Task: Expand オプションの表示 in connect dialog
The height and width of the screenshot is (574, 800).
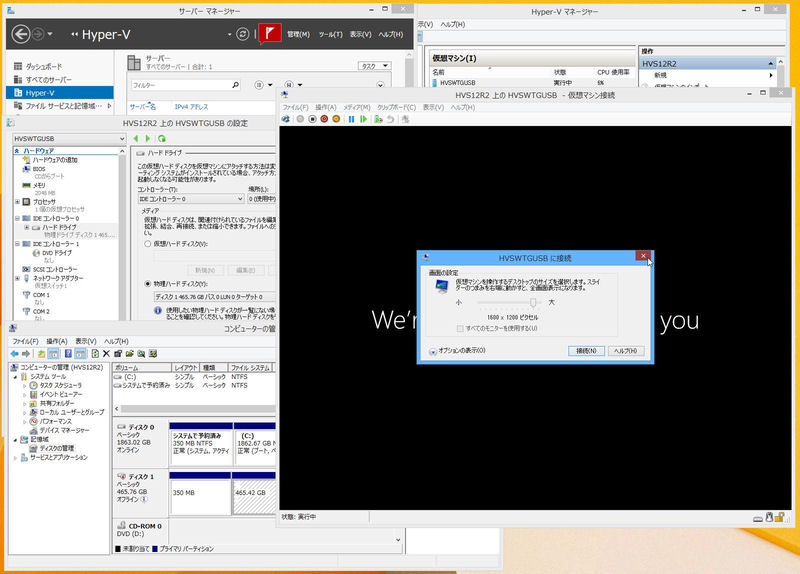Action: 433,351
